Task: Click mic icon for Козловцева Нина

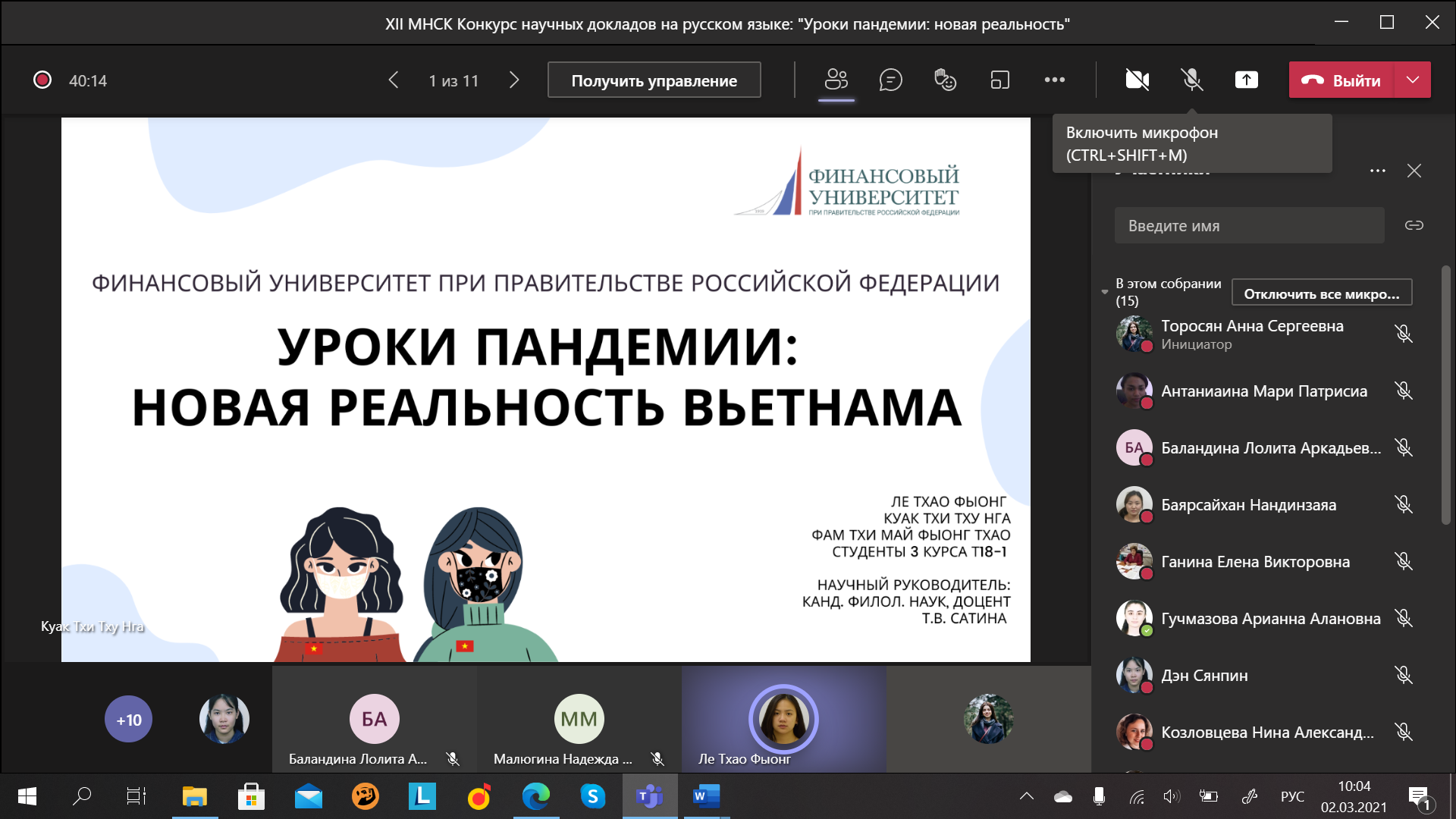Action: pyautogui.click(x=1404, y=732)
